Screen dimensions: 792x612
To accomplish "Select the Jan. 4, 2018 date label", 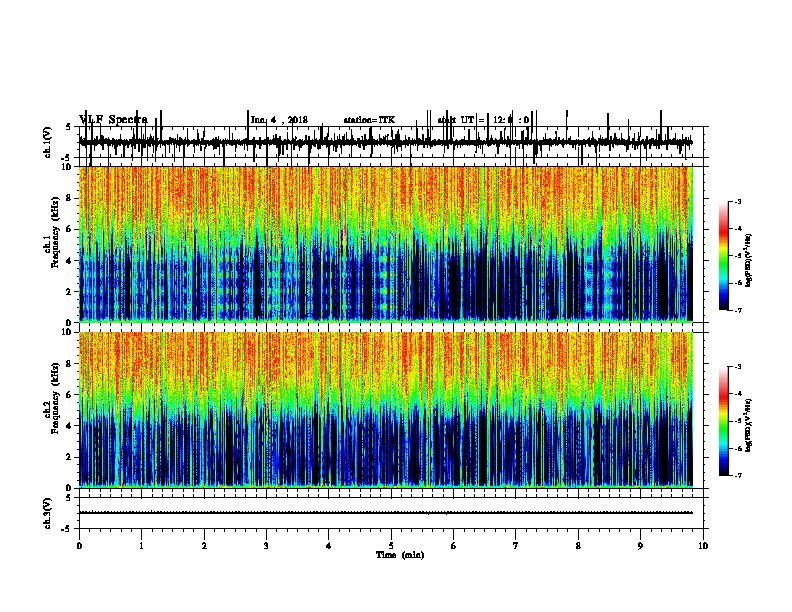I will click(279, 120).
